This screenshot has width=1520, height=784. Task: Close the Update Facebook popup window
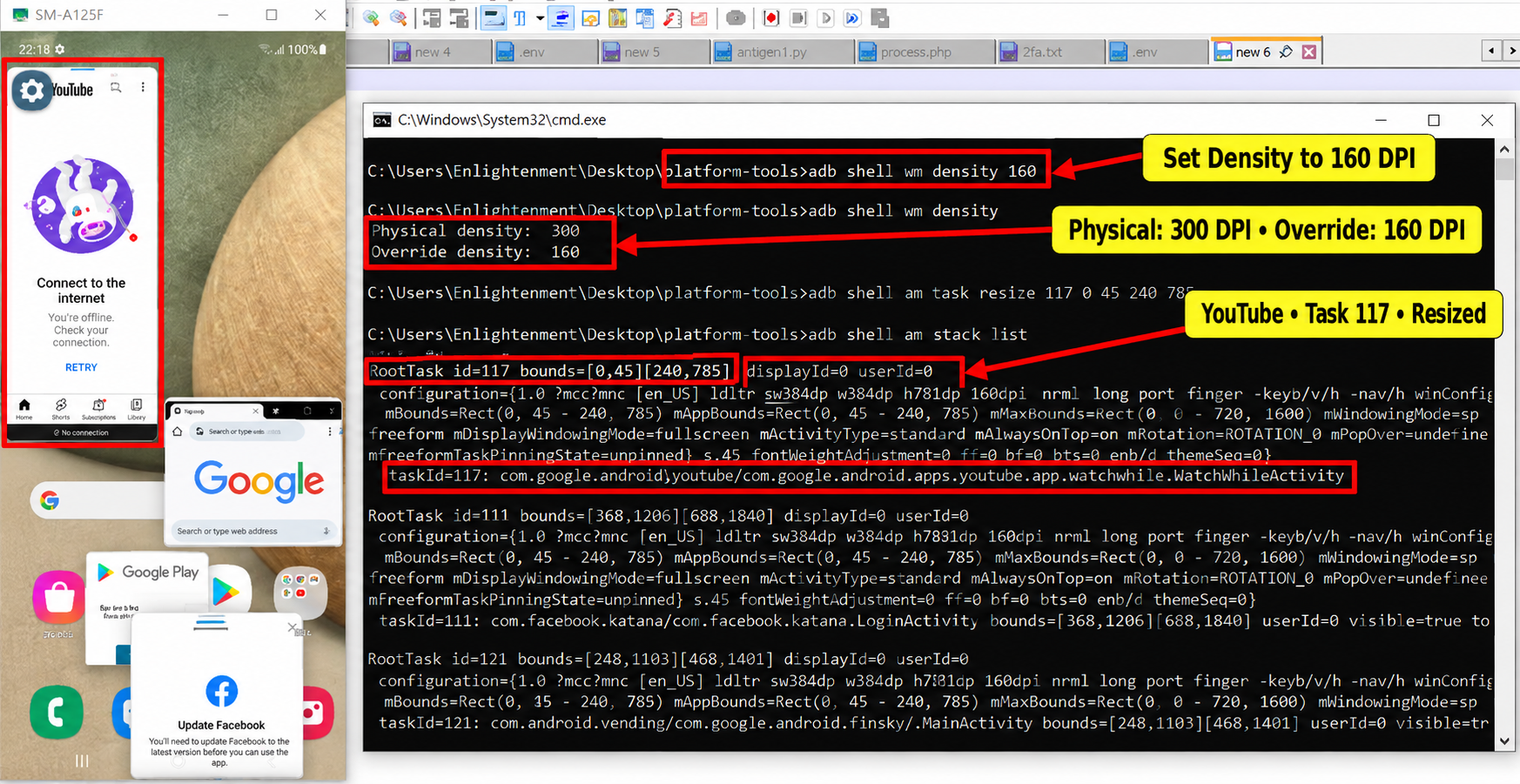[x=293, y=627]
